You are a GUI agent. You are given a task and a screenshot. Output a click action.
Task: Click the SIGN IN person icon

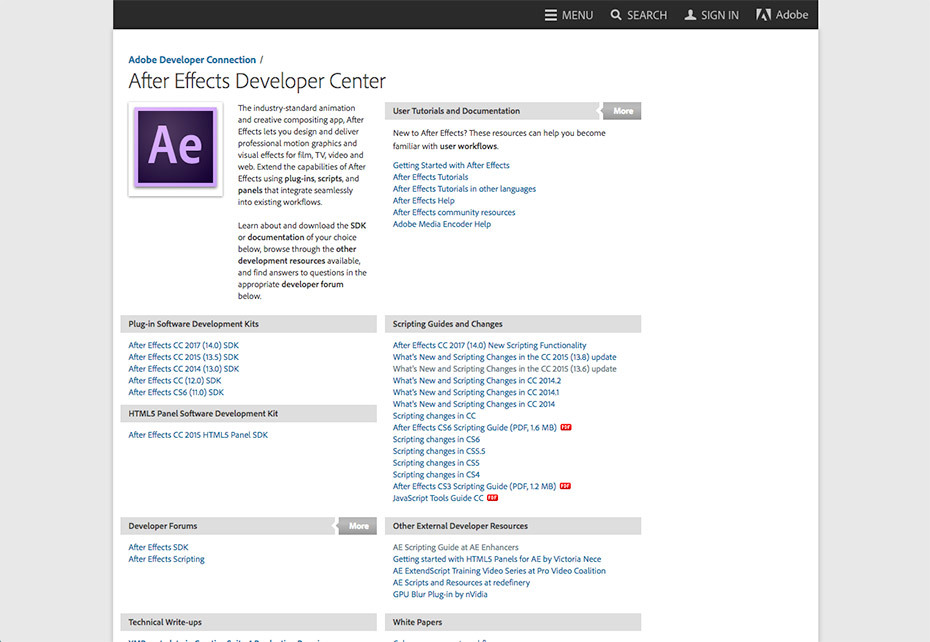[x=690, y=15]
